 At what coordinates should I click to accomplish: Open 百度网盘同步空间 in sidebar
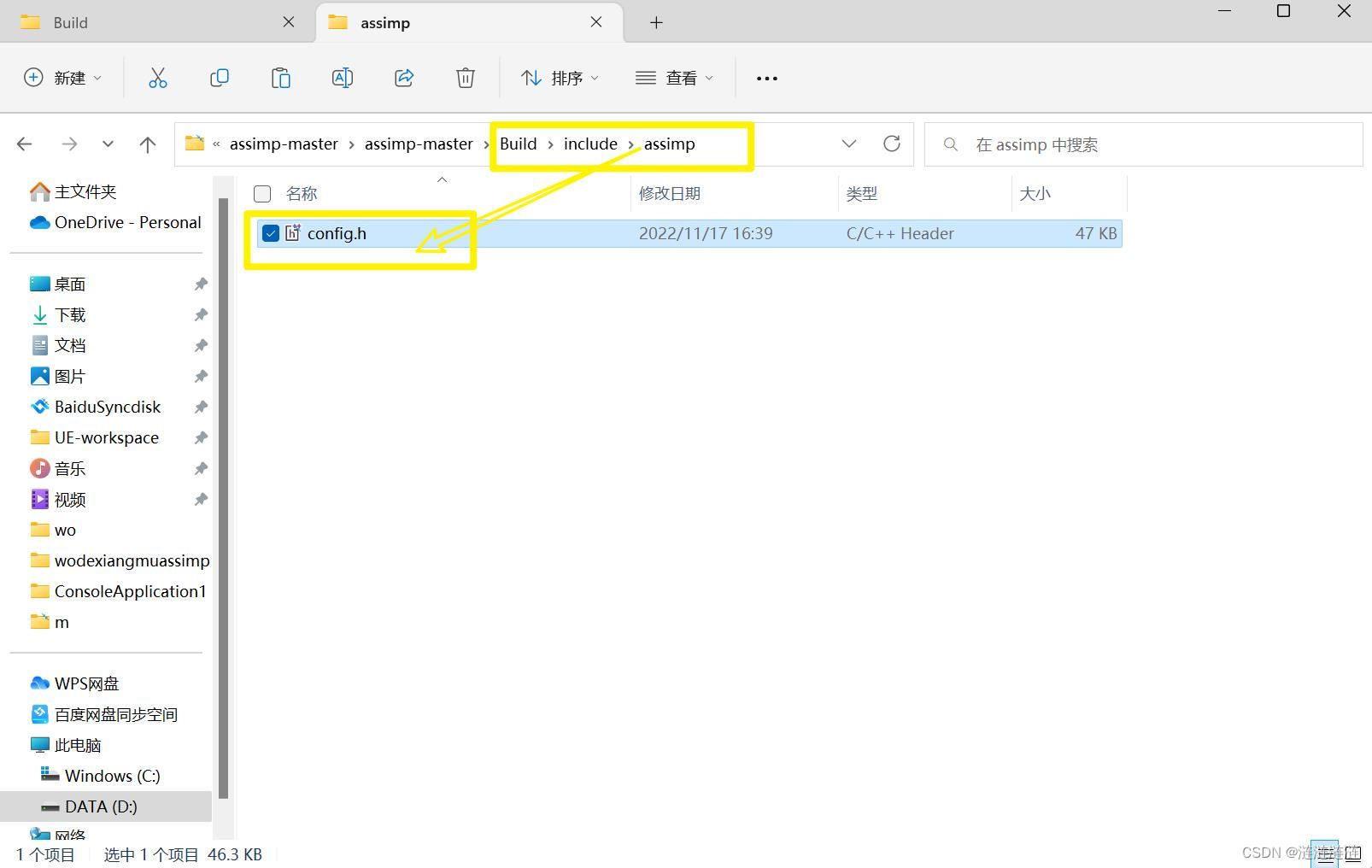(104, 714)
